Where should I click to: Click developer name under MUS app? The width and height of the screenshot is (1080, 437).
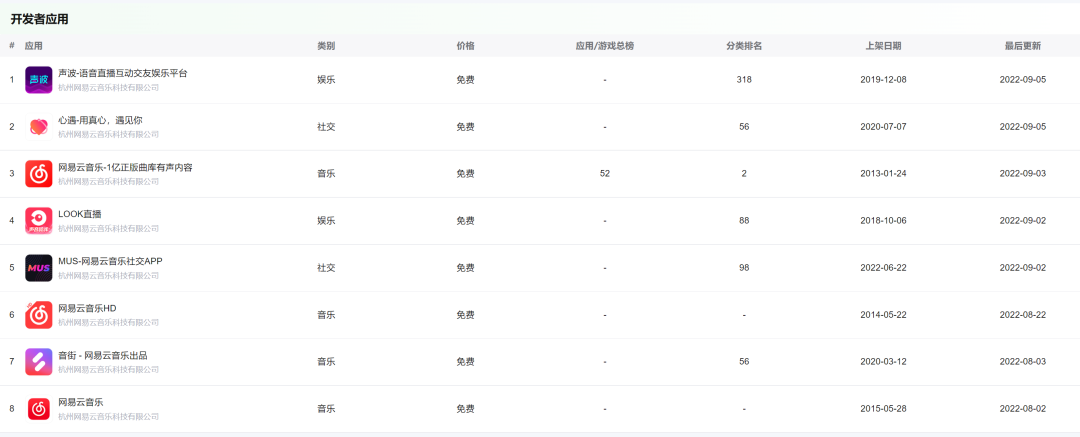coord(108,276)
